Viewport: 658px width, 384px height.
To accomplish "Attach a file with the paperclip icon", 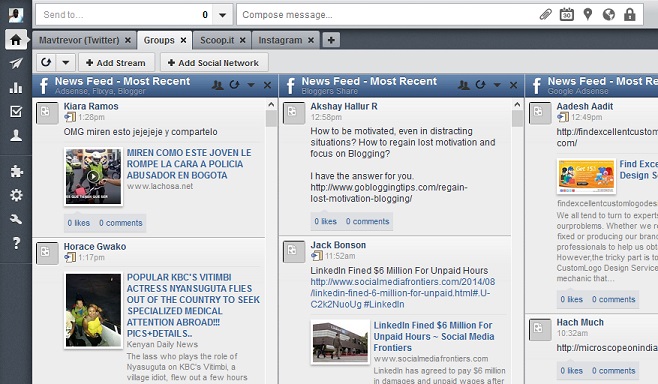I will coord(545,15).
